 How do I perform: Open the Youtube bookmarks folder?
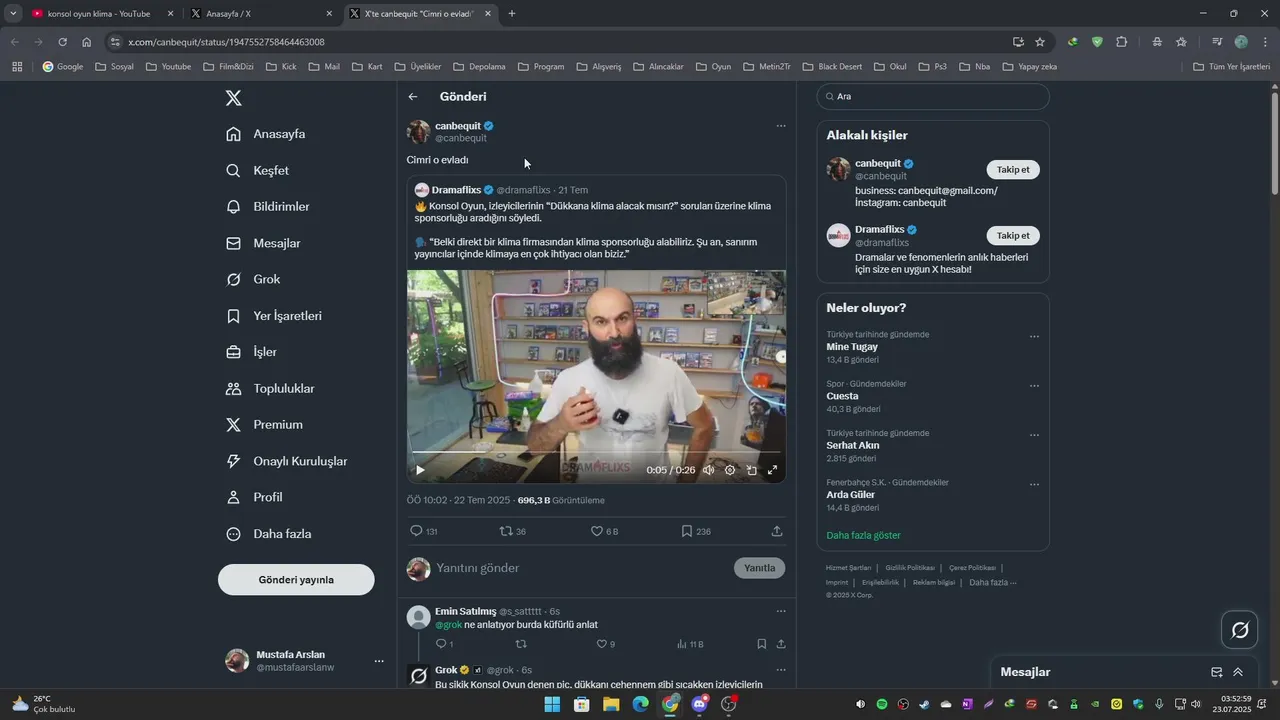coord(168,67)
